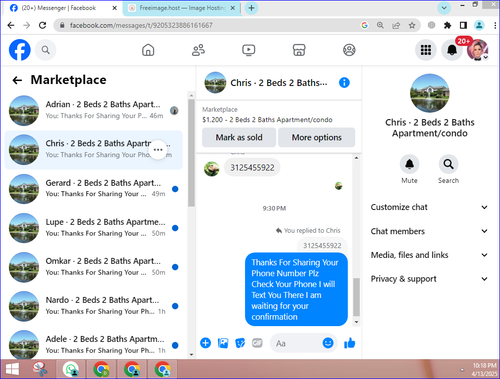Click the Share page icon in address bar
The image size is (500, 379).
click(x=396, y=25)
